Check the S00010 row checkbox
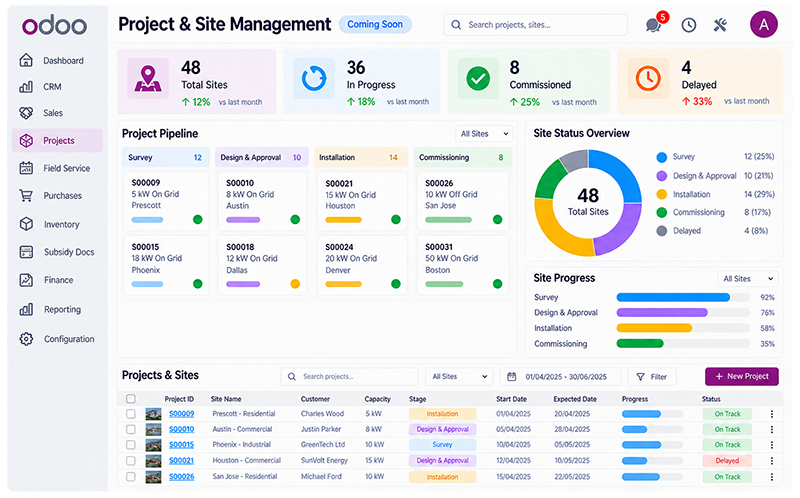 point(131,429)
